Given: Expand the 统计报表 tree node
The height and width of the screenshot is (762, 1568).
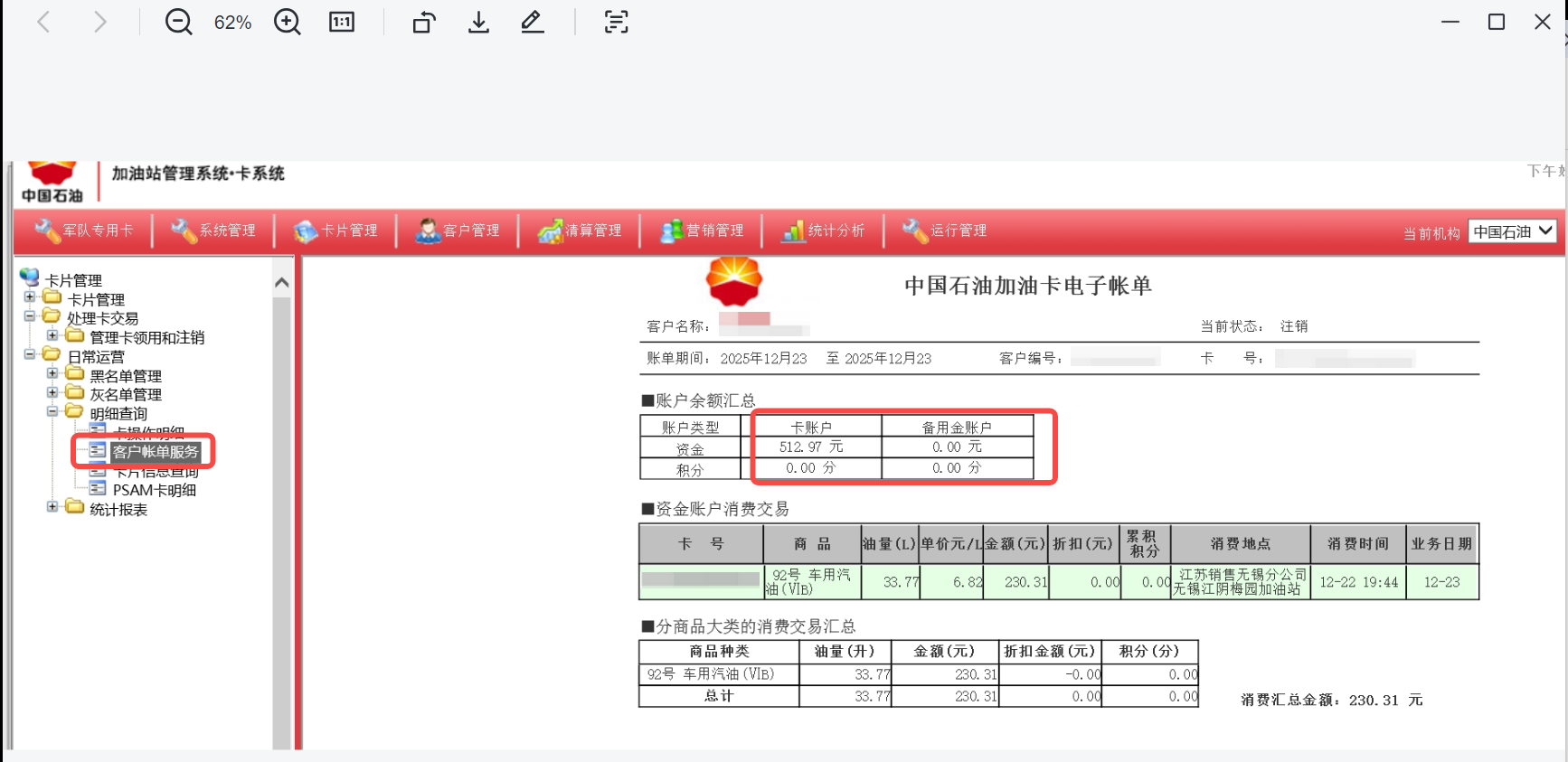Looking at the screenshot, I should (52, 507).
